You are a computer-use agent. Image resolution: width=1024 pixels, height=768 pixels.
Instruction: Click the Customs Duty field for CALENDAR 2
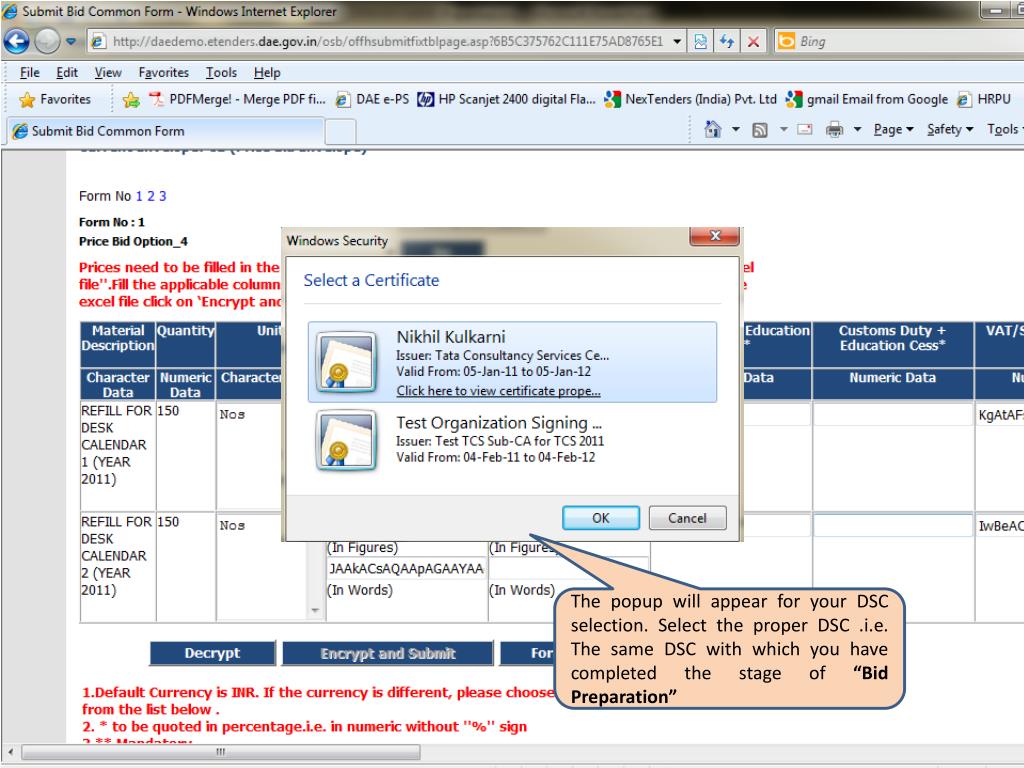tap(893, 526)
